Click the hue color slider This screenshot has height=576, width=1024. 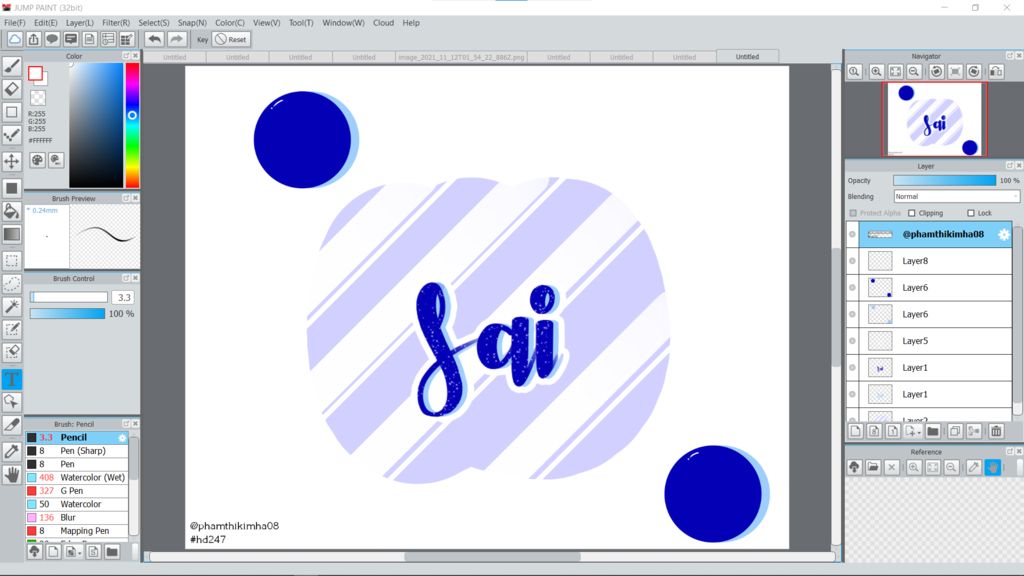coord(132,125)
